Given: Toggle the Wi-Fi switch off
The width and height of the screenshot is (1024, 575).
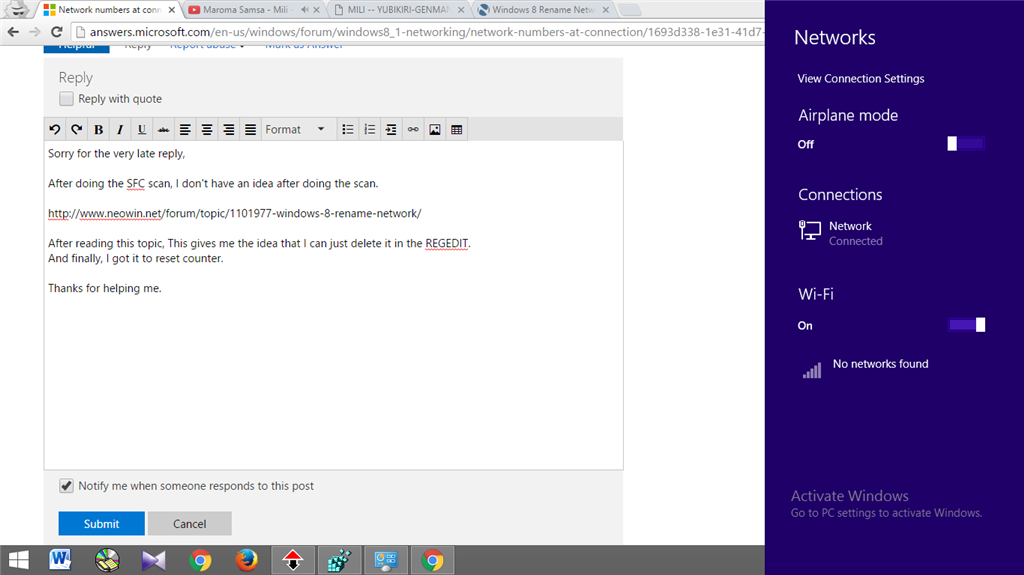Looking at the screenshot, I should (966, 325).
